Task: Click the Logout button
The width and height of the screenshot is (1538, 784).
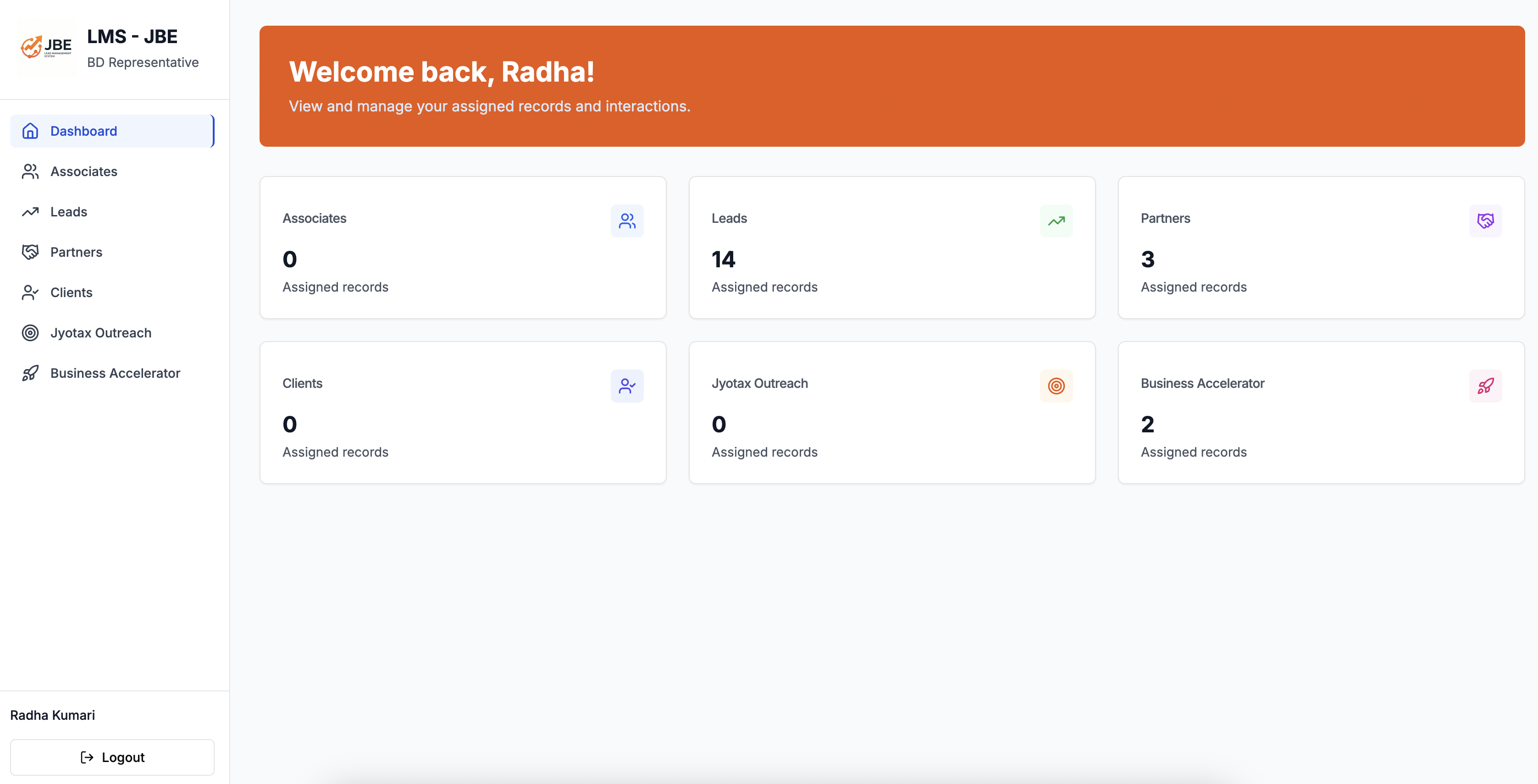Action: point(112,757)
